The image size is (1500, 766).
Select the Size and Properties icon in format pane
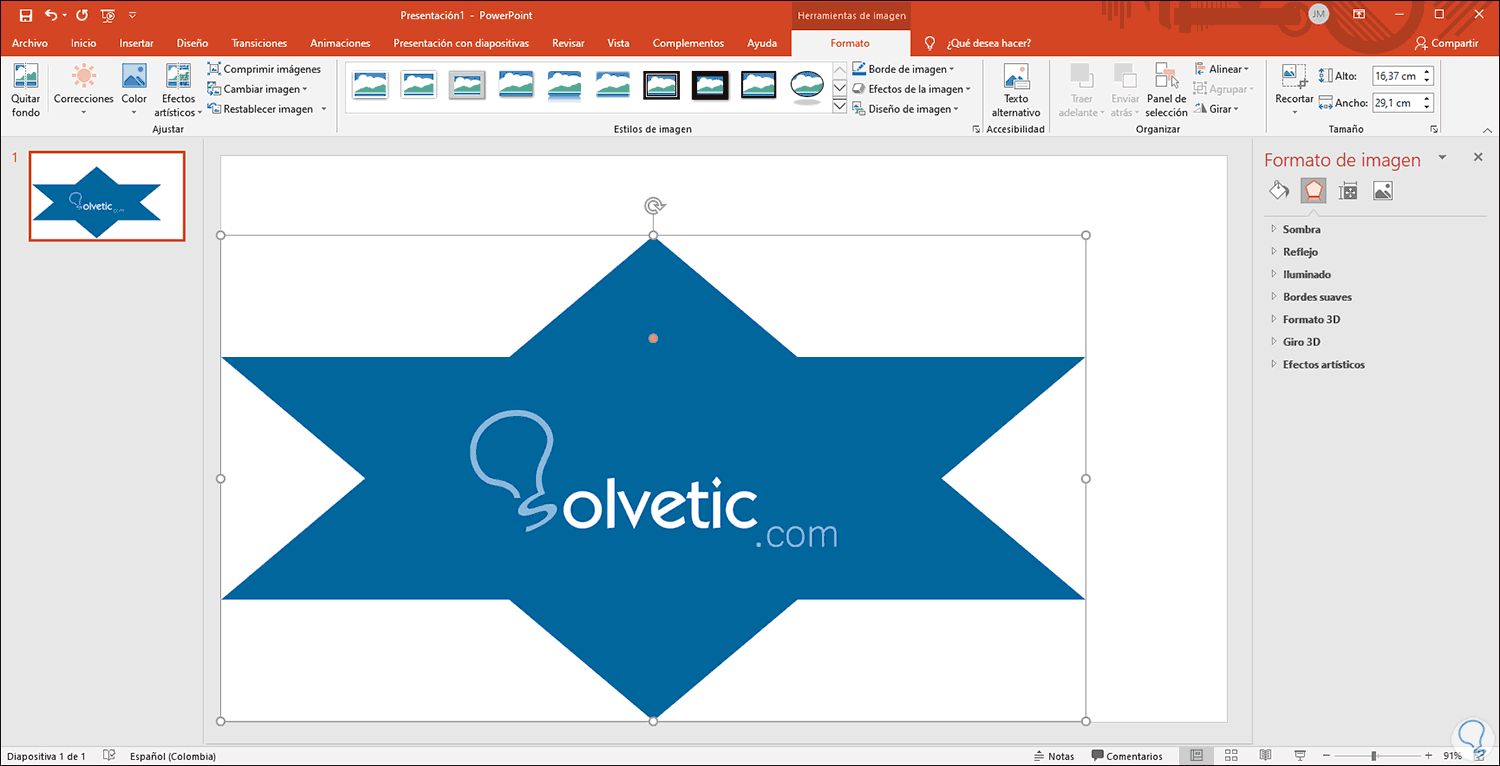1348,191
